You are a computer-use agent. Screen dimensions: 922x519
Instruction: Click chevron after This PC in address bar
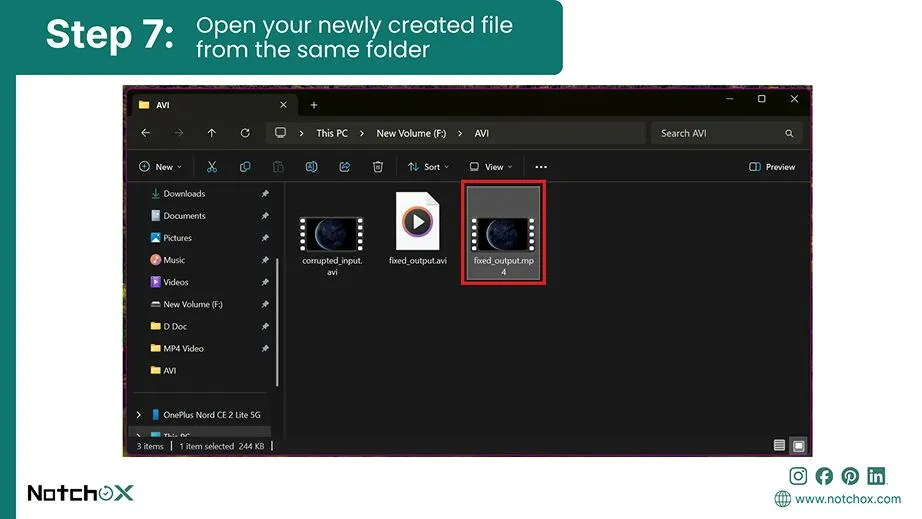click(x=362, y=133)
